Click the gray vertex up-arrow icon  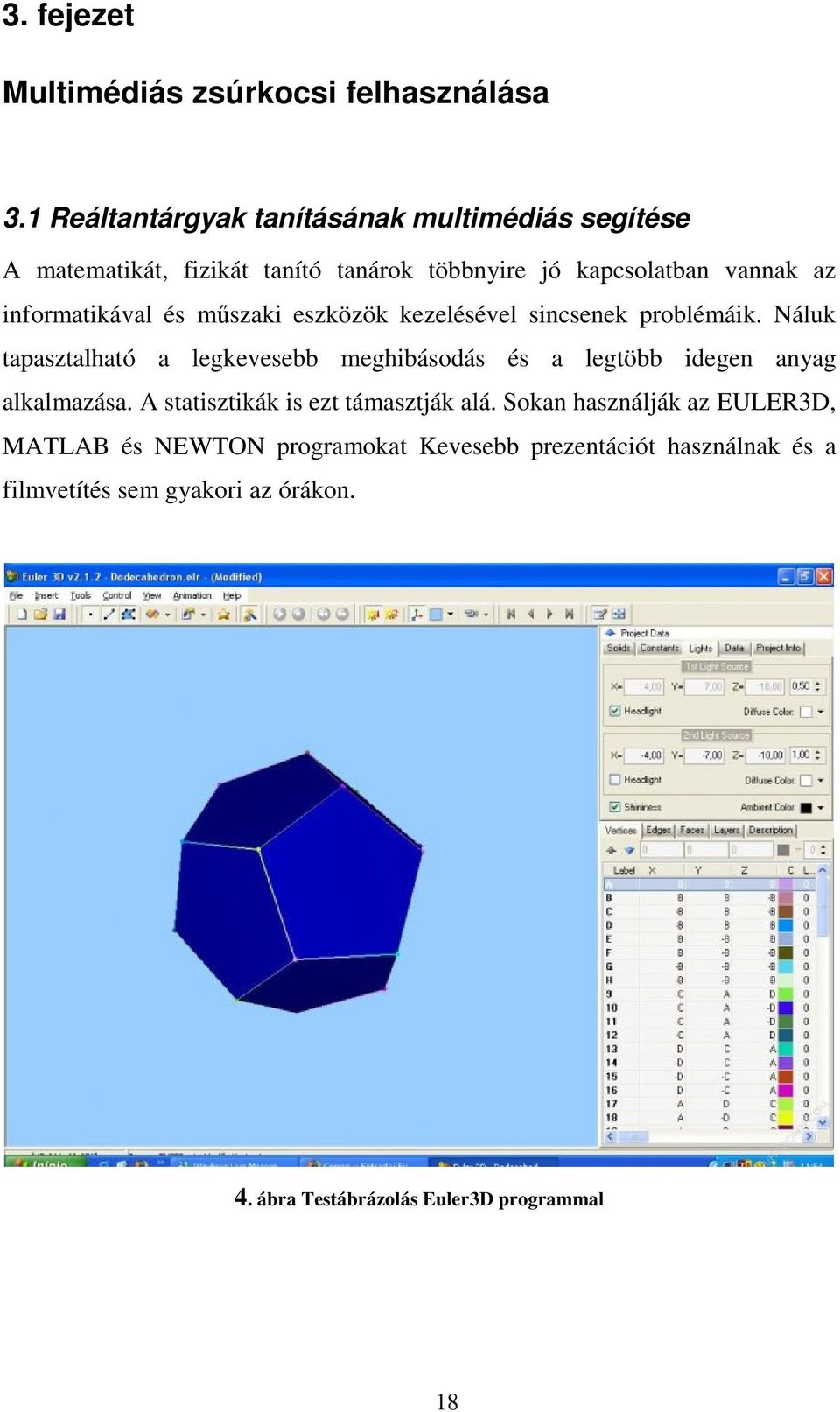tap(611, 850)
